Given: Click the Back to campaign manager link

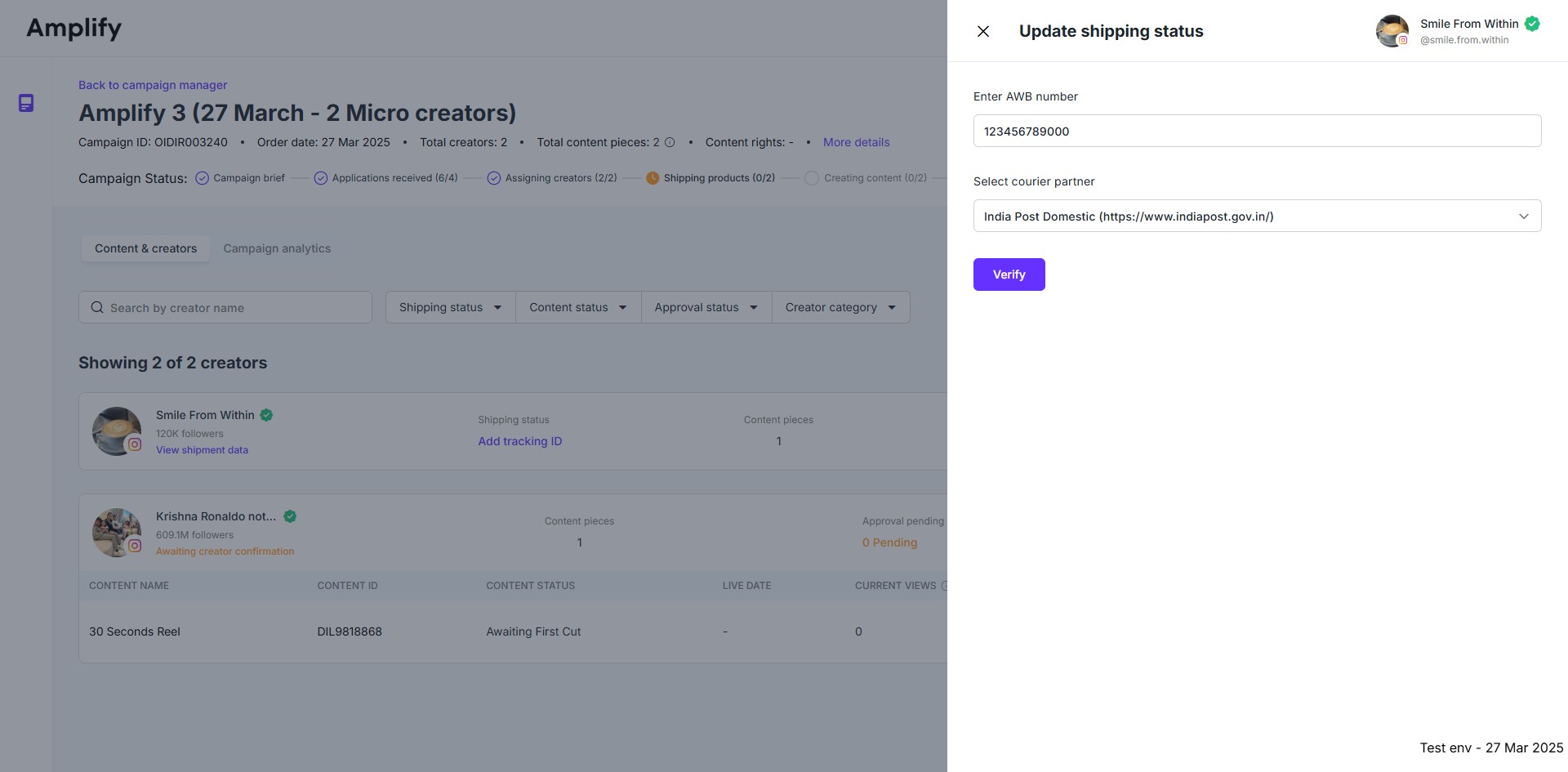Looking at the screenshot, I should pyautogui.click(x=153, y=85).
